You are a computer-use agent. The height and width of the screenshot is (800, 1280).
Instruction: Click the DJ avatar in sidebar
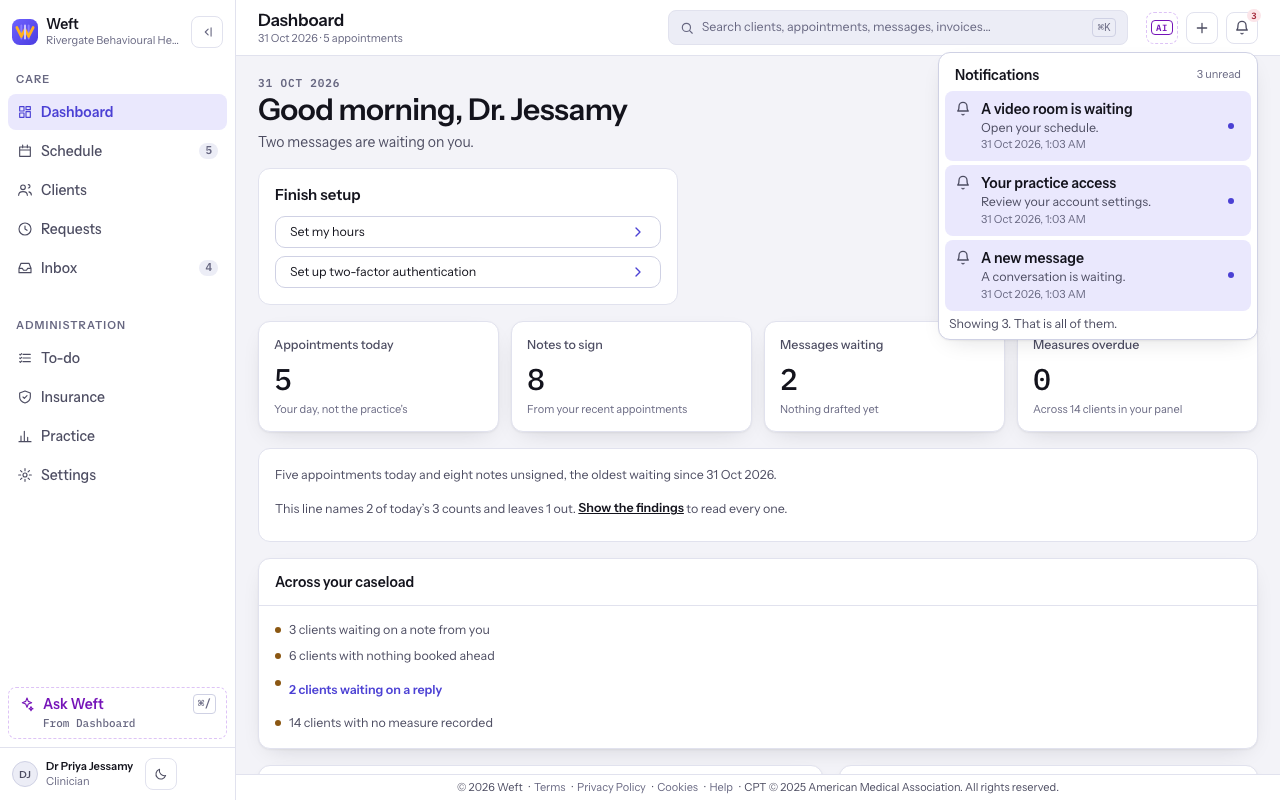[x=25, y=774]
